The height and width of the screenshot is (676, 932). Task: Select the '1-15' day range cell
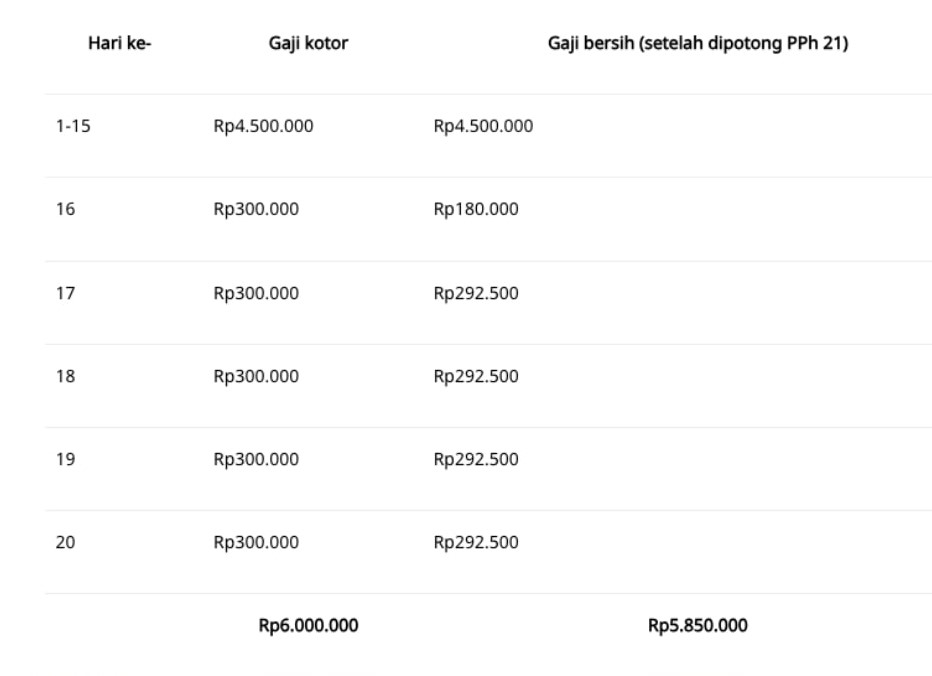click(73, 126)
